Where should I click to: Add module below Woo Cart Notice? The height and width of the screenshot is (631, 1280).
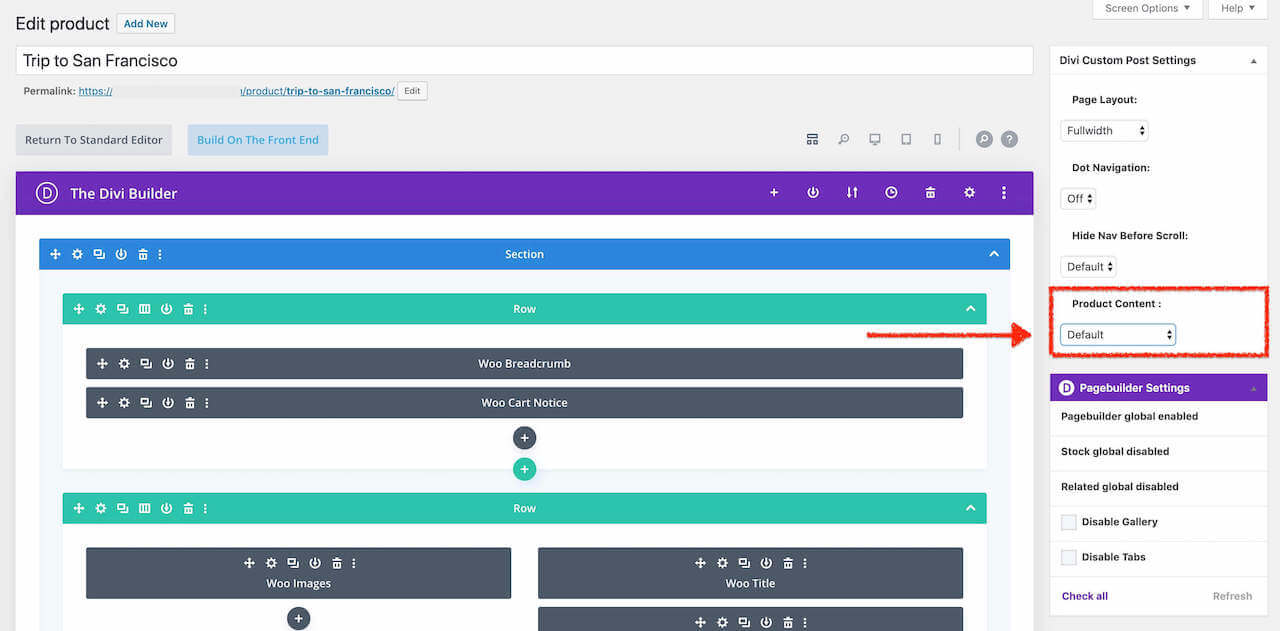click(524, 438)
